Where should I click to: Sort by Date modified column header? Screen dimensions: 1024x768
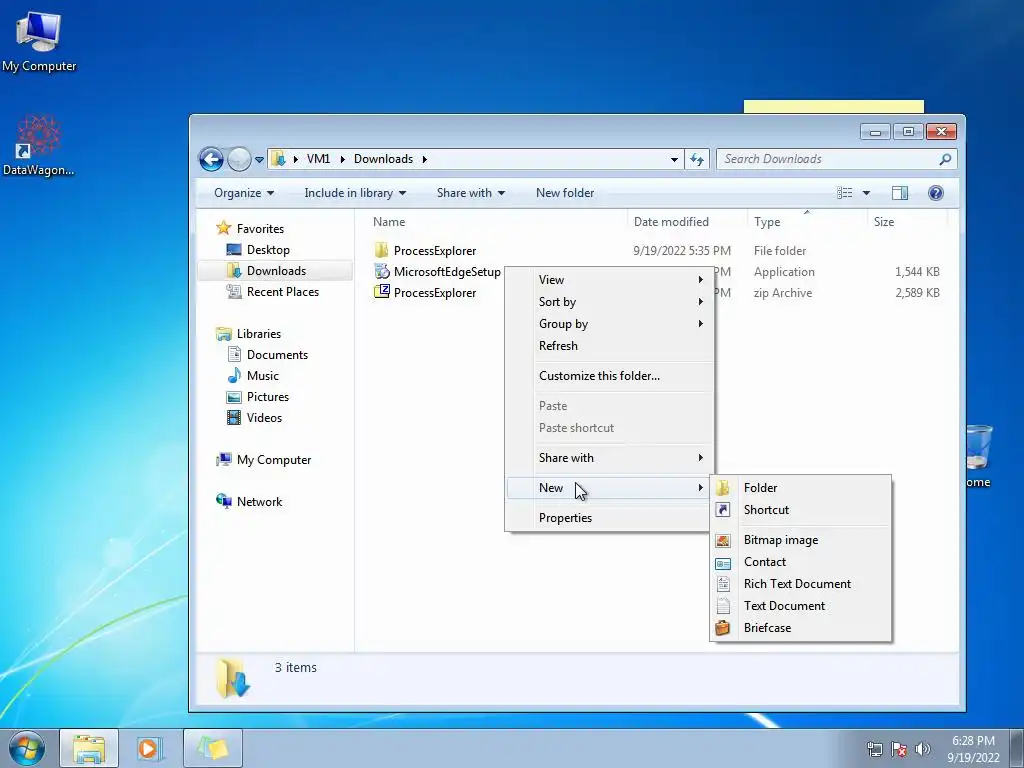coord(671,221)
